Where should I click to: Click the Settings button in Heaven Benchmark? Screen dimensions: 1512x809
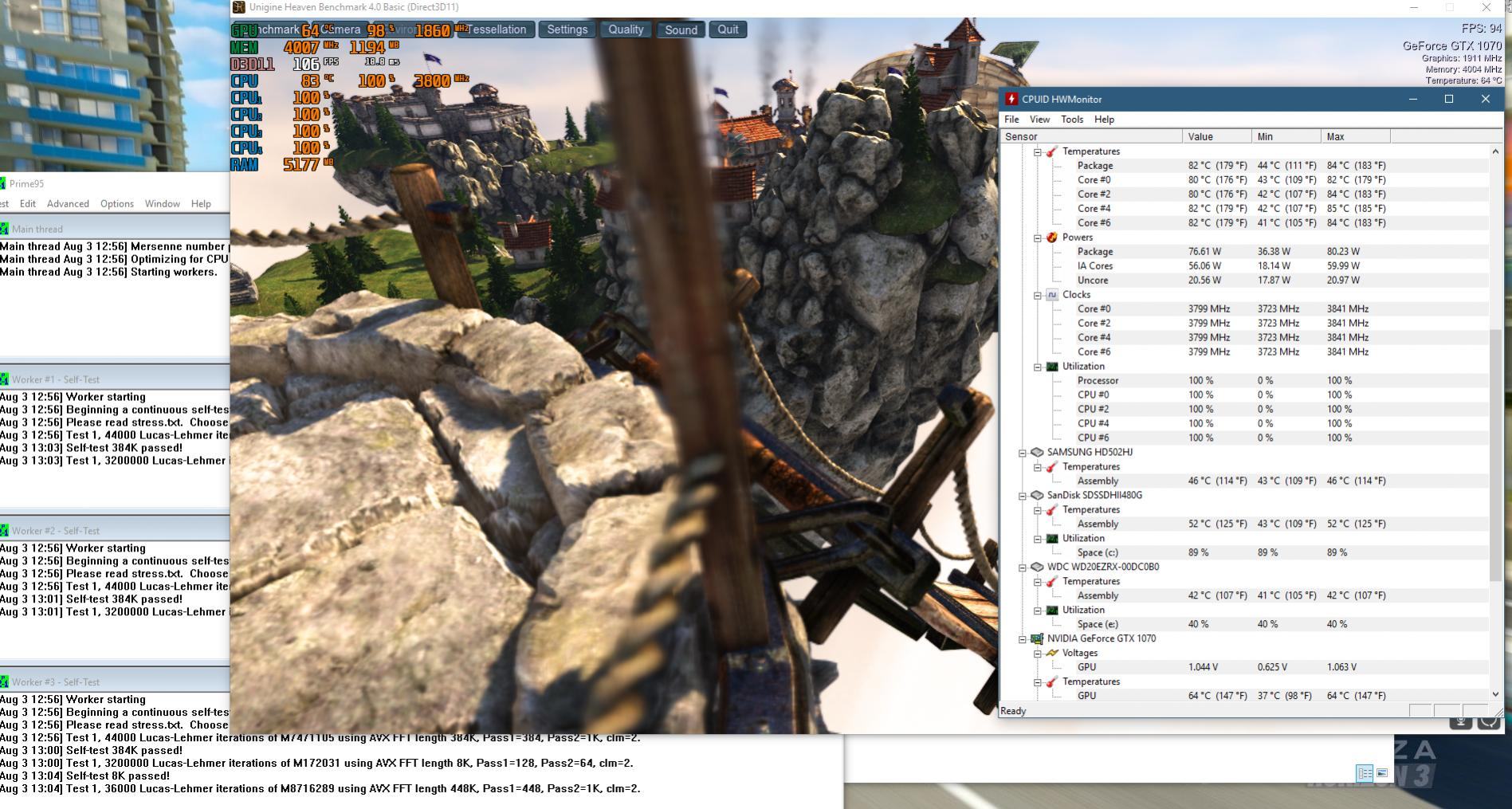tap(567, 29)
